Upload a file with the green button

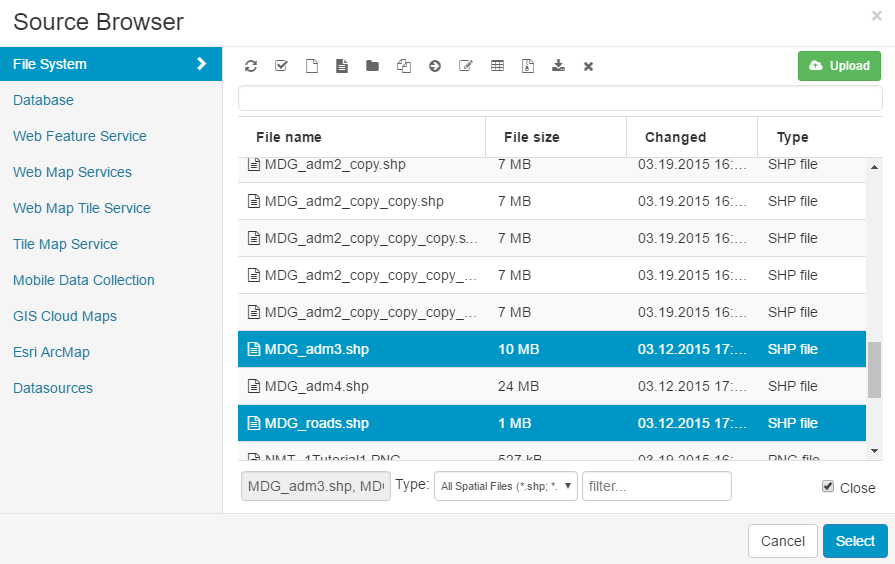click(839, 66)
